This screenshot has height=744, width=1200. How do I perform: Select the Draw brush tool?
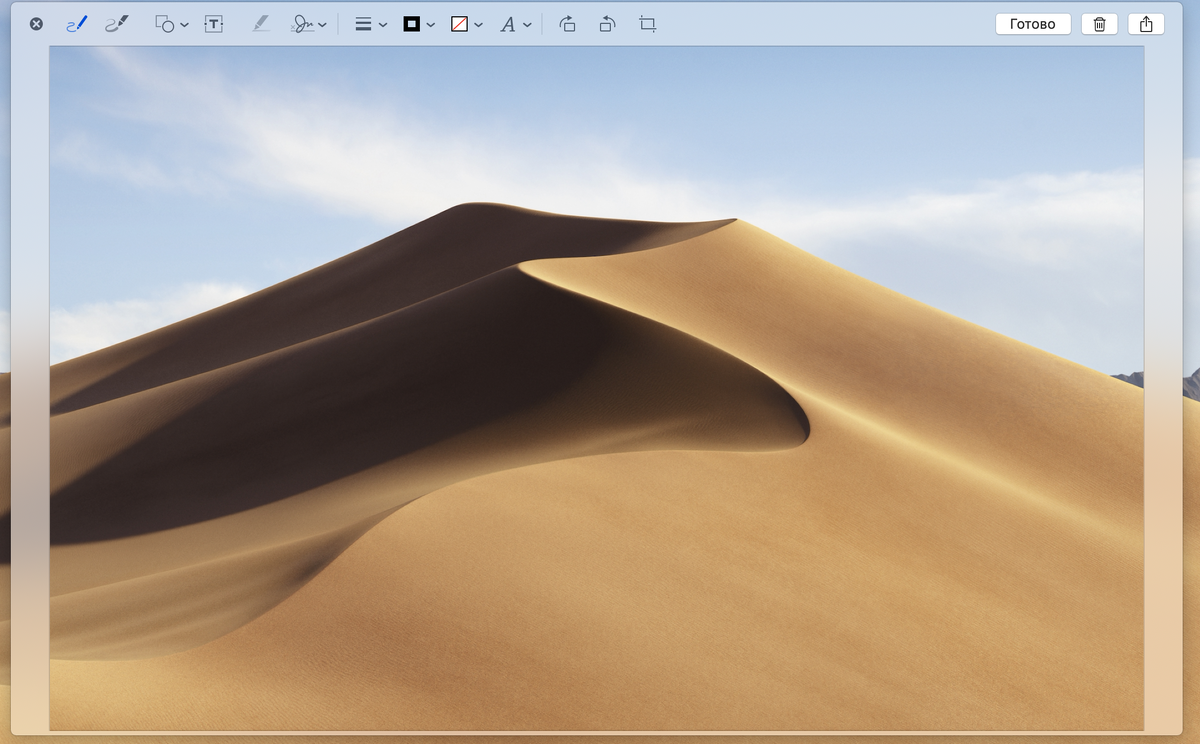point(117,24)
